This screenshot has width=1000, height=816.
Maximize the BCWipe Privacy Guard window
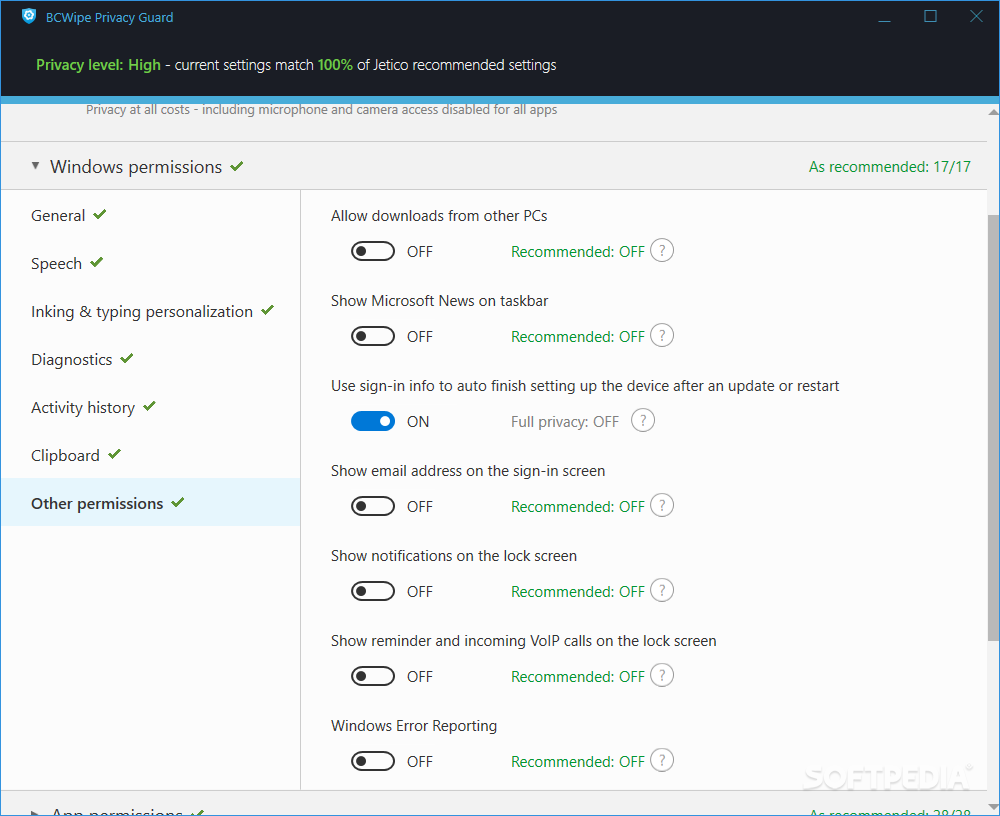click(930, 17)
